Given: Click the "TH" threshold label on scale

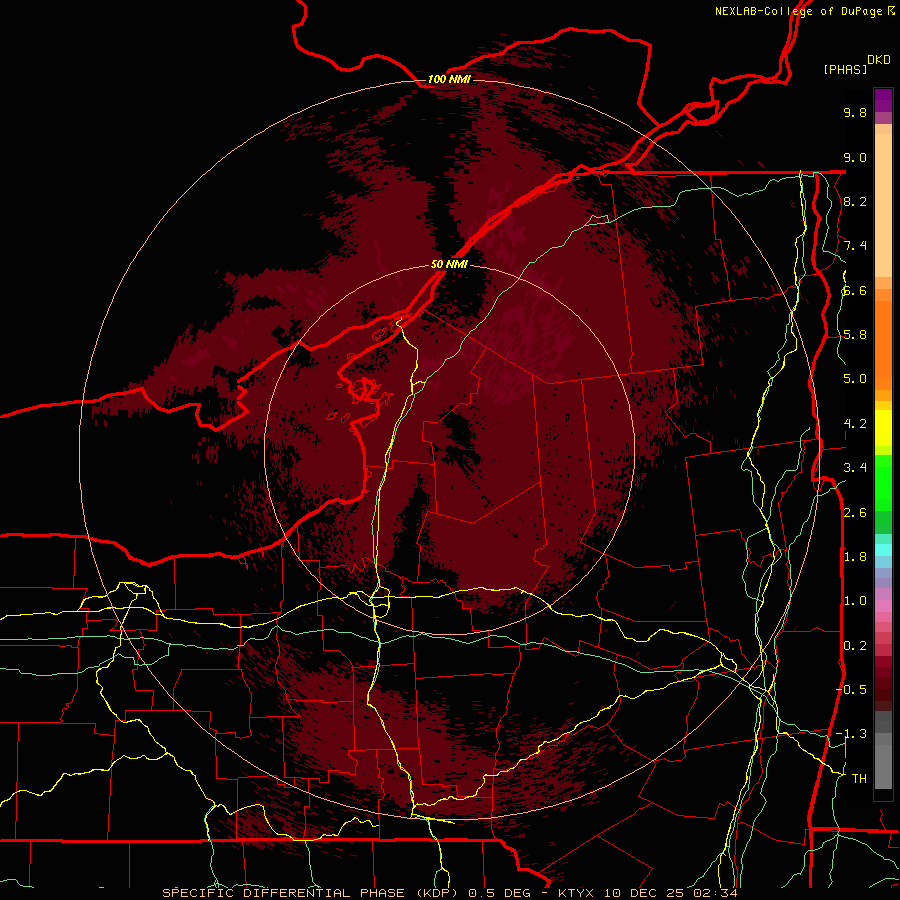Looking at the screenshot, I should (859, 779).
